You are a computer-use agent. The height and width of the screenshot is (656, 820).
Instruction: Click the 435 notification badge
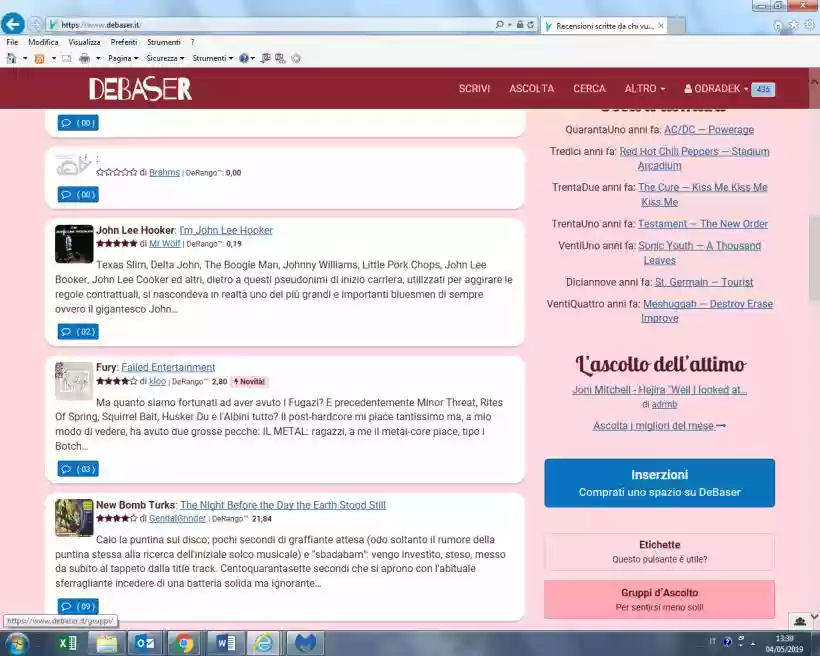[763, 89]
